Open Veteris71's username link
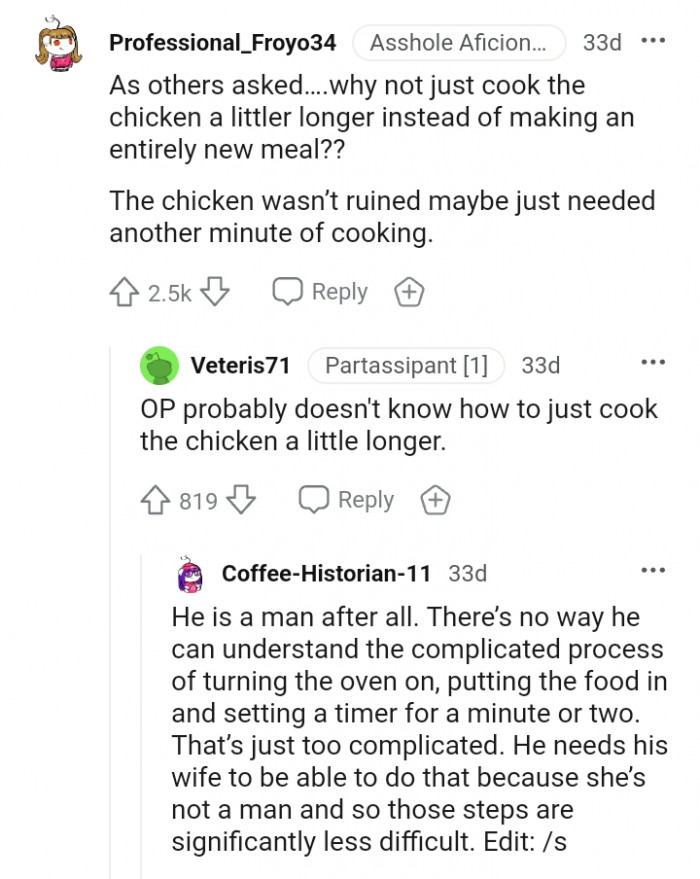This screenshot has width=700, height=879. [240, 365]
